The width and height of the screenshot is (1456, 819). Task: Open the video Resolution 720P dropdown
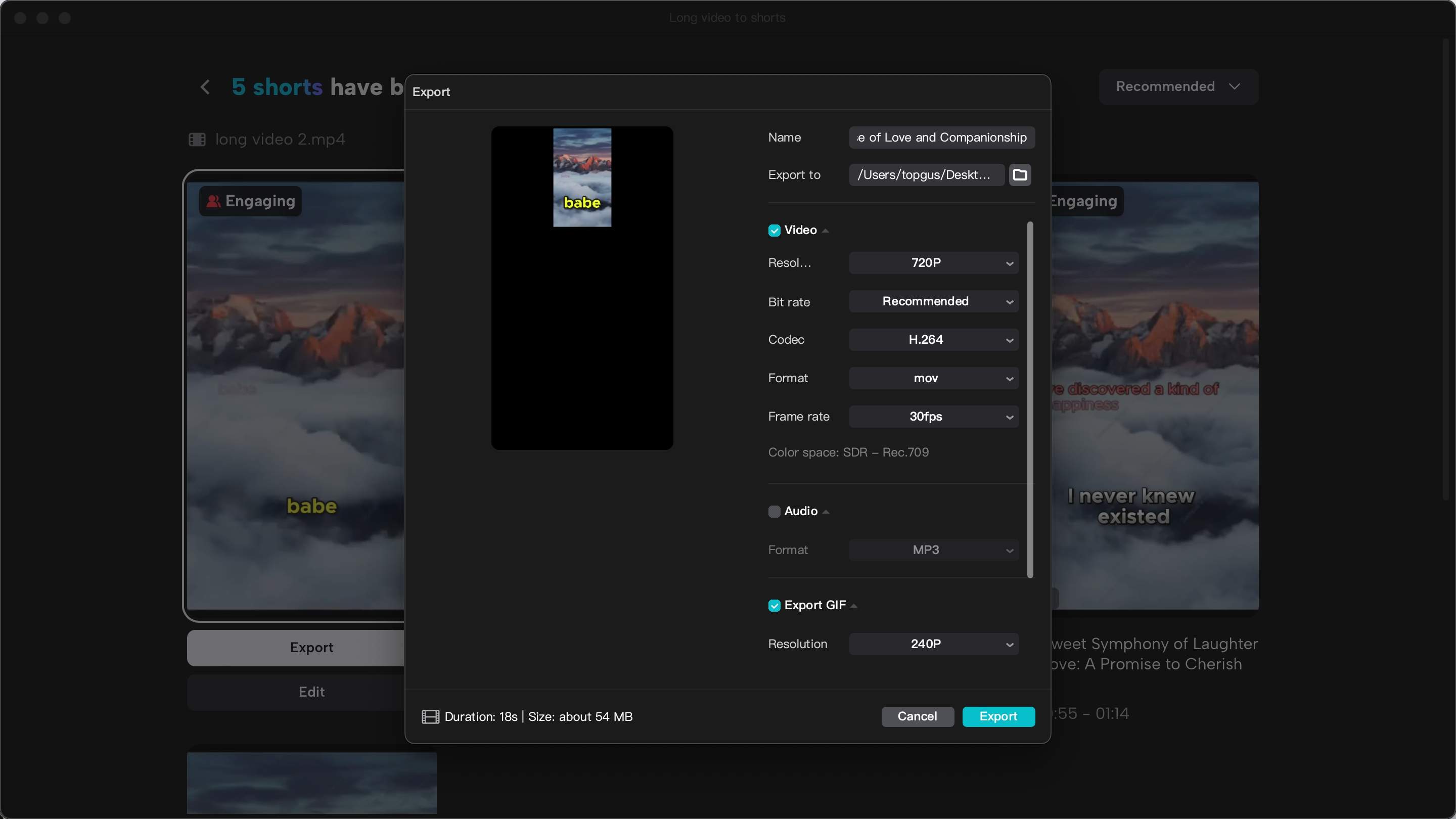(934, 263)
